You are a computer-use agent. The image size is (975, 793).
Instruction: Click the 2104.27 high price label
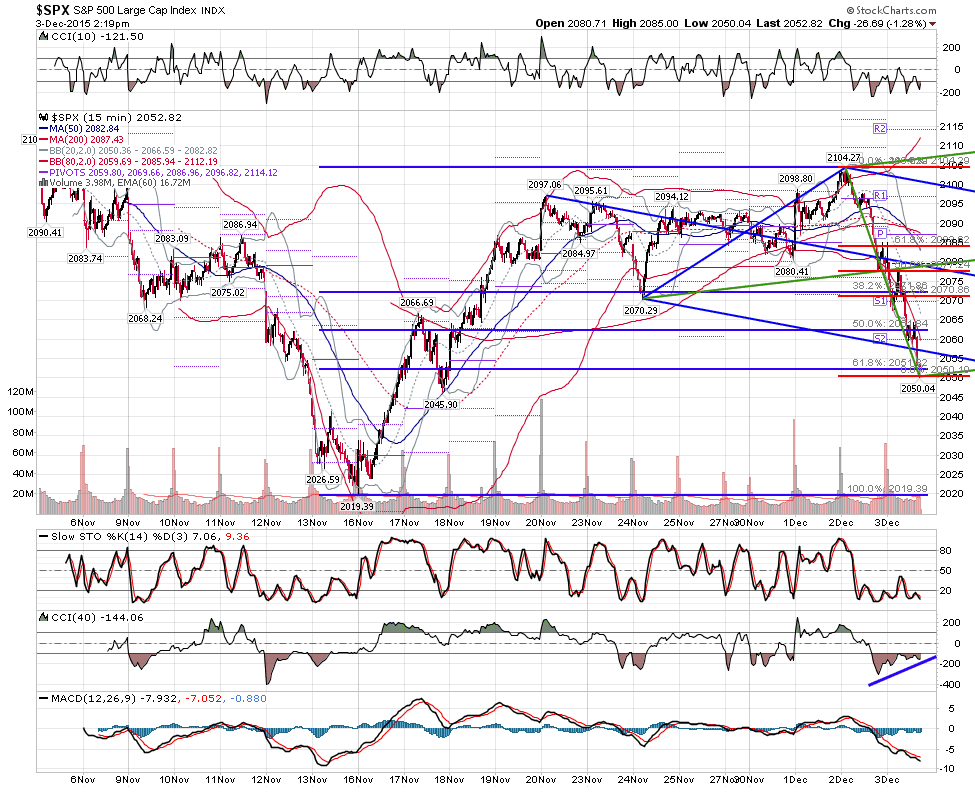coord(844,157)
